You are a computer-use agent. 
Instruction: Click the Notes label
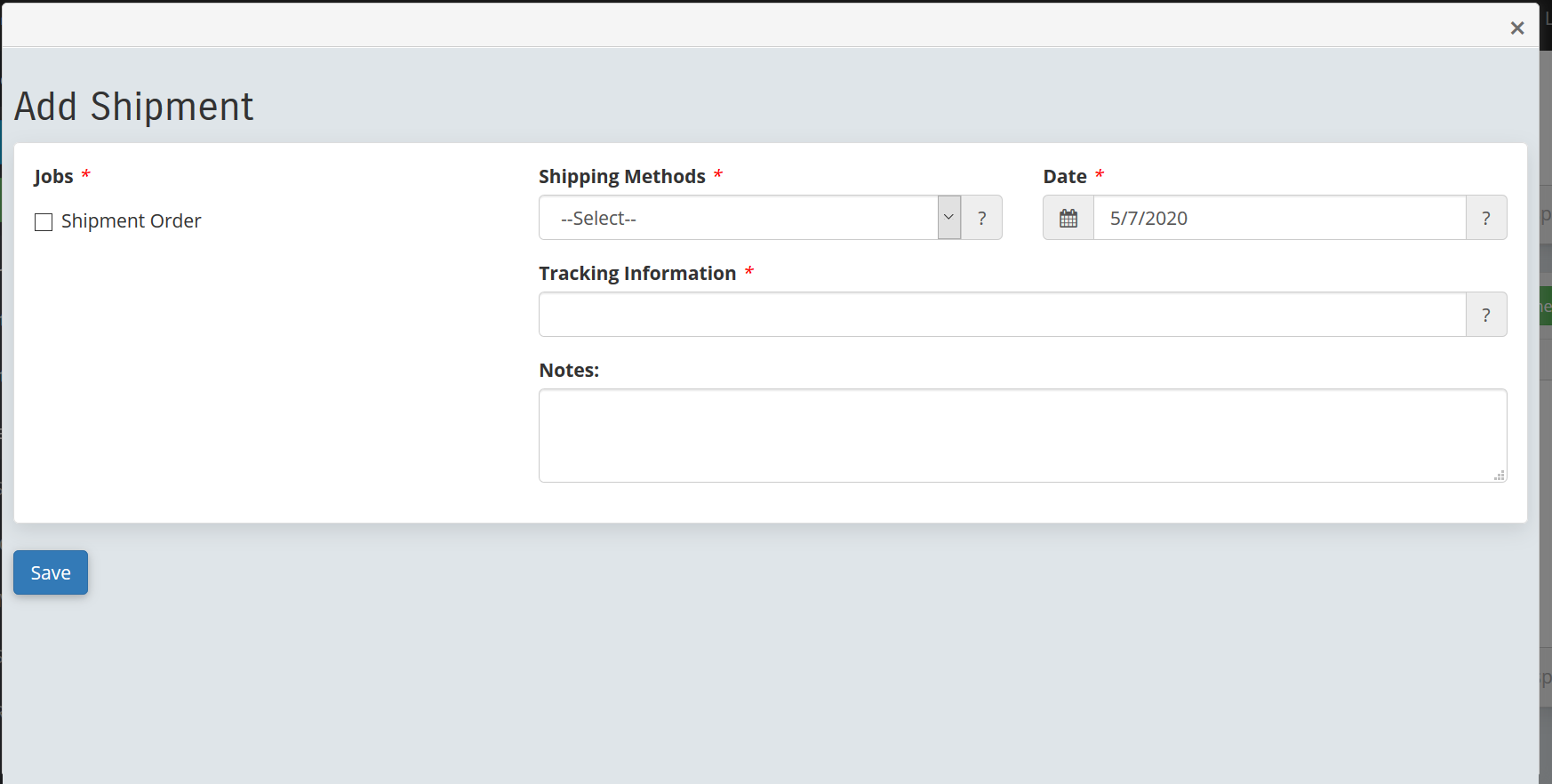coord(569,371)
